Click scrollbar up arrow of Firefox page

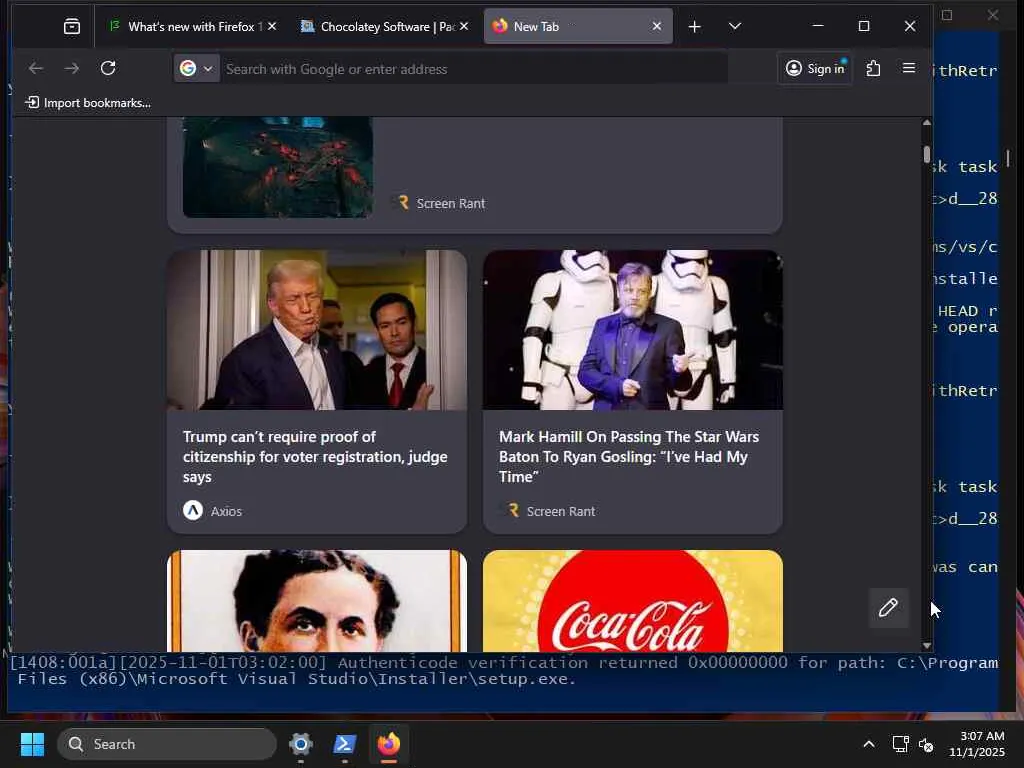pos(927,123)
